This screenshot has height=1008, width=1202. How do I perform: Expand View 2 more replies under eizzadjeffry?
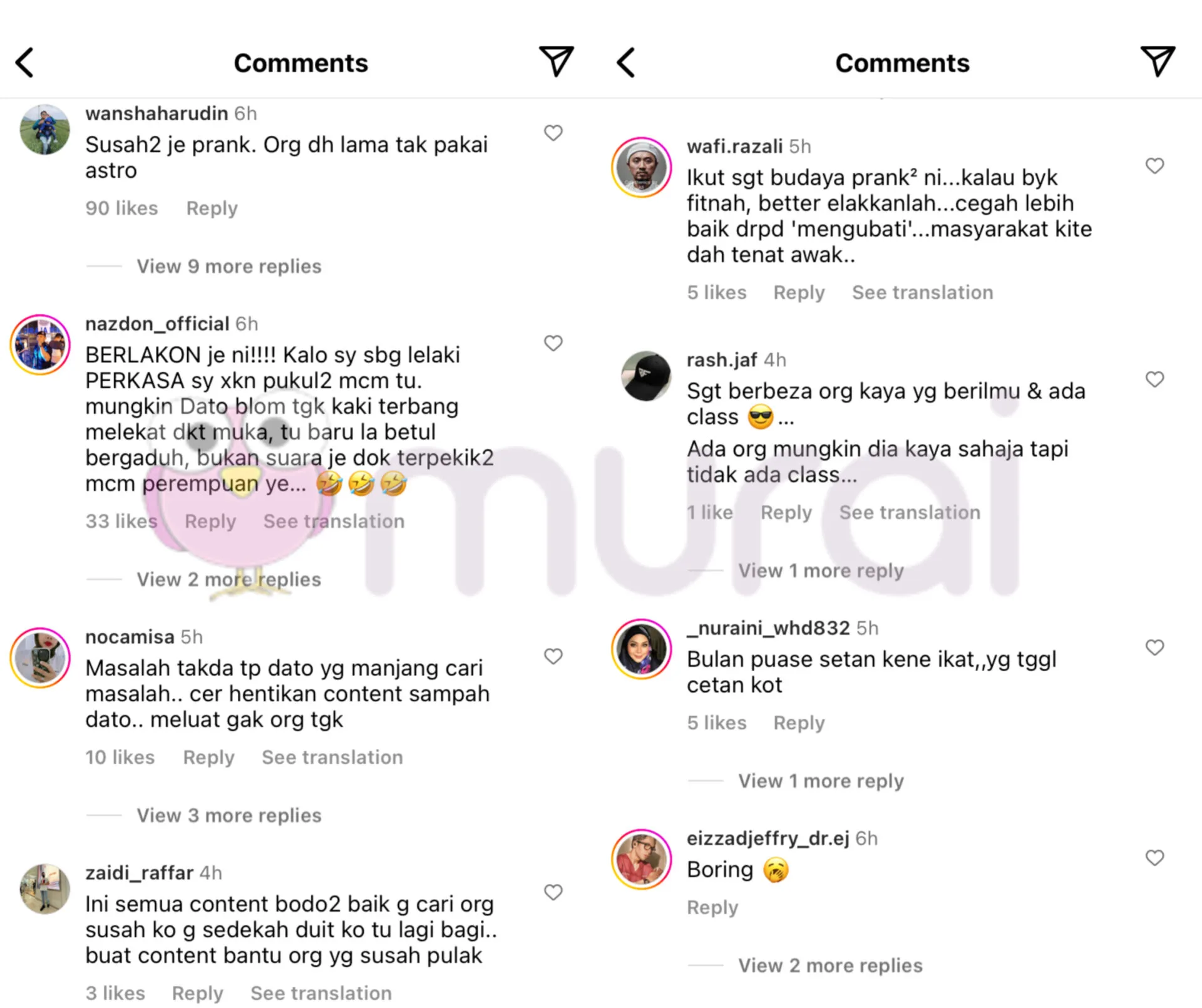point(830,965)
